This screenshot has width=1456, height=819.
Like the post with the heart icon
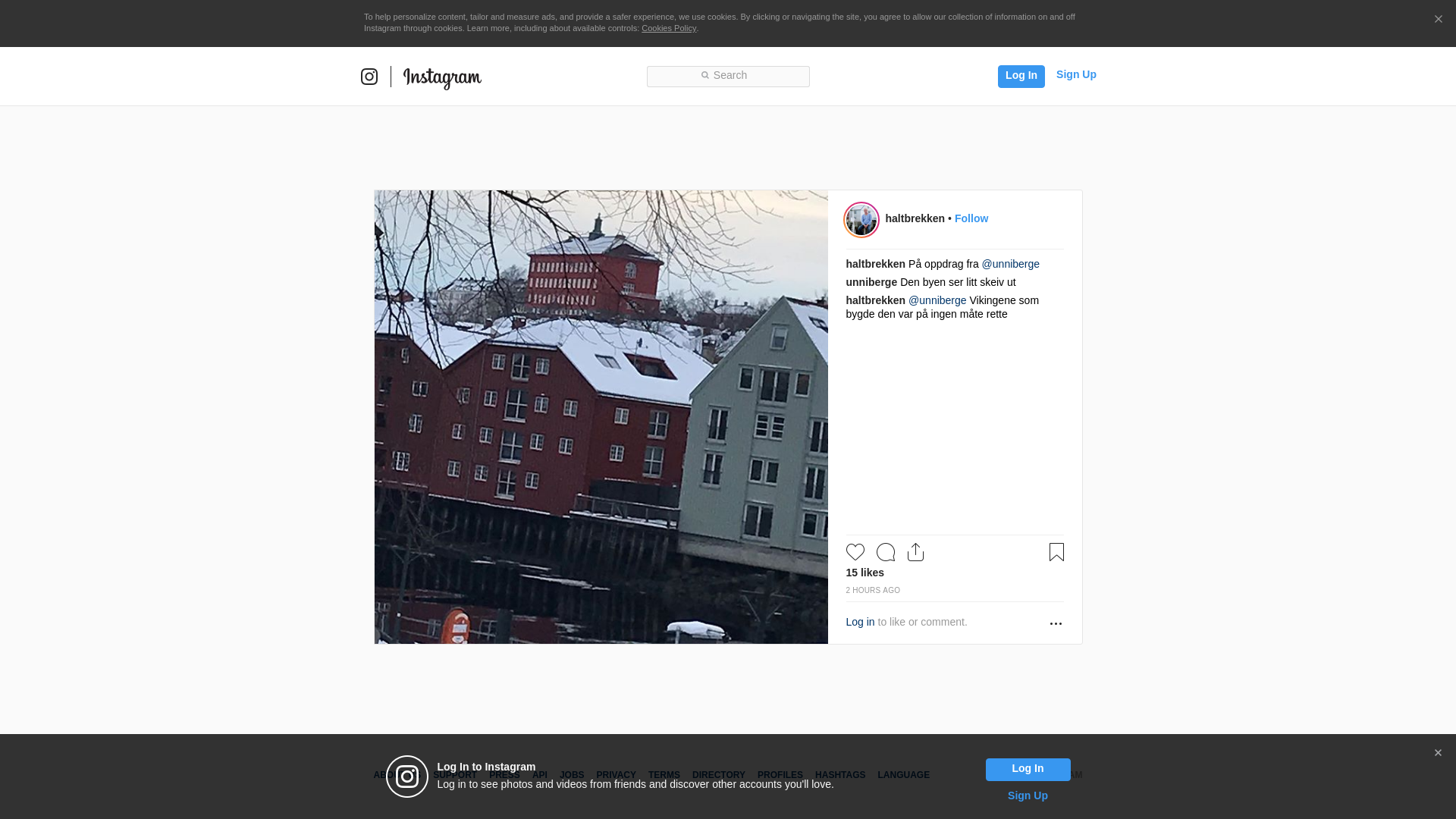pyautogui.click(x=855, y=552)
